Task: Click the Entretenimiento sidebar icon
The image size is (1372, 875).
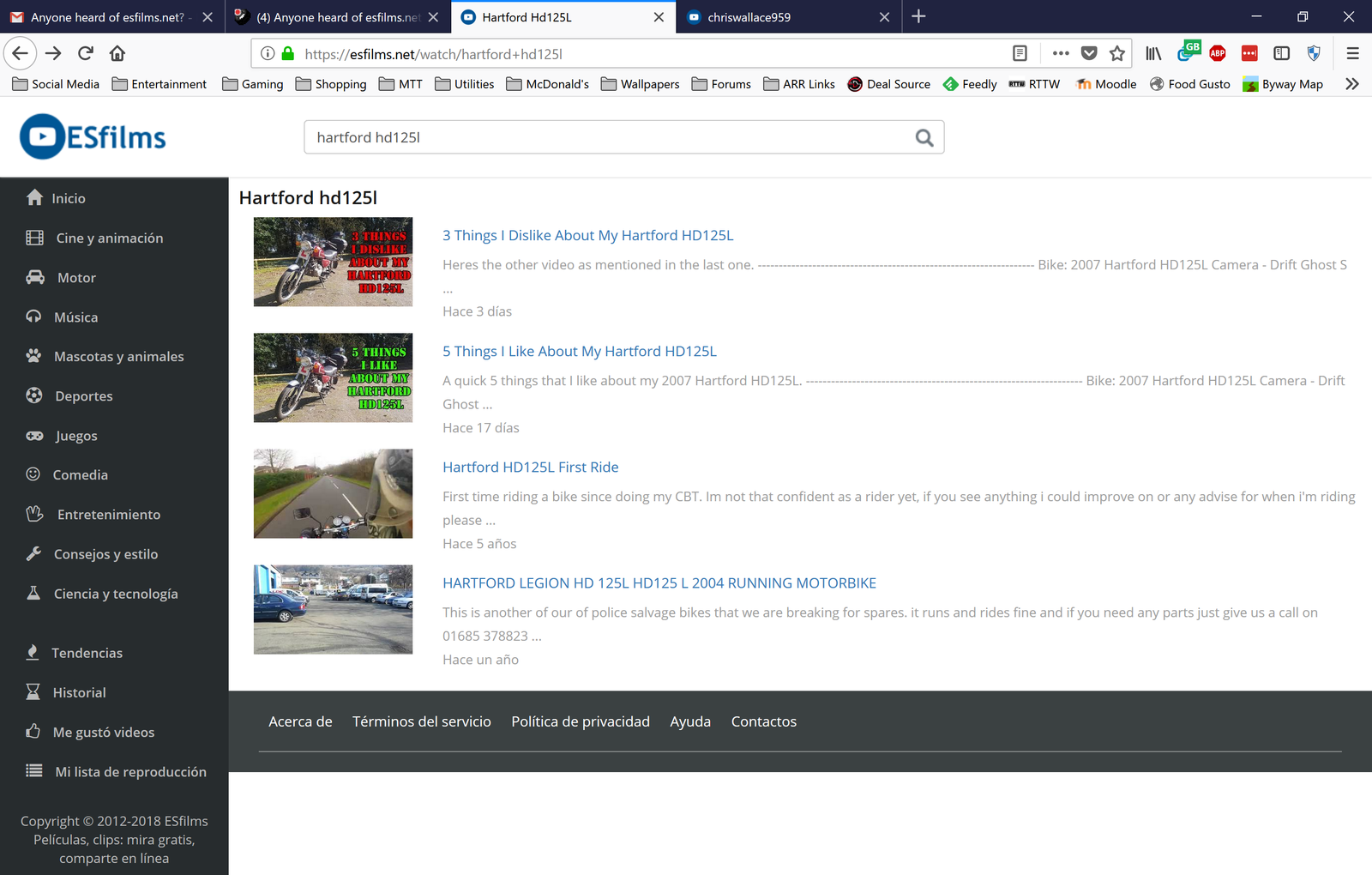Action: [x=34, y=514]
